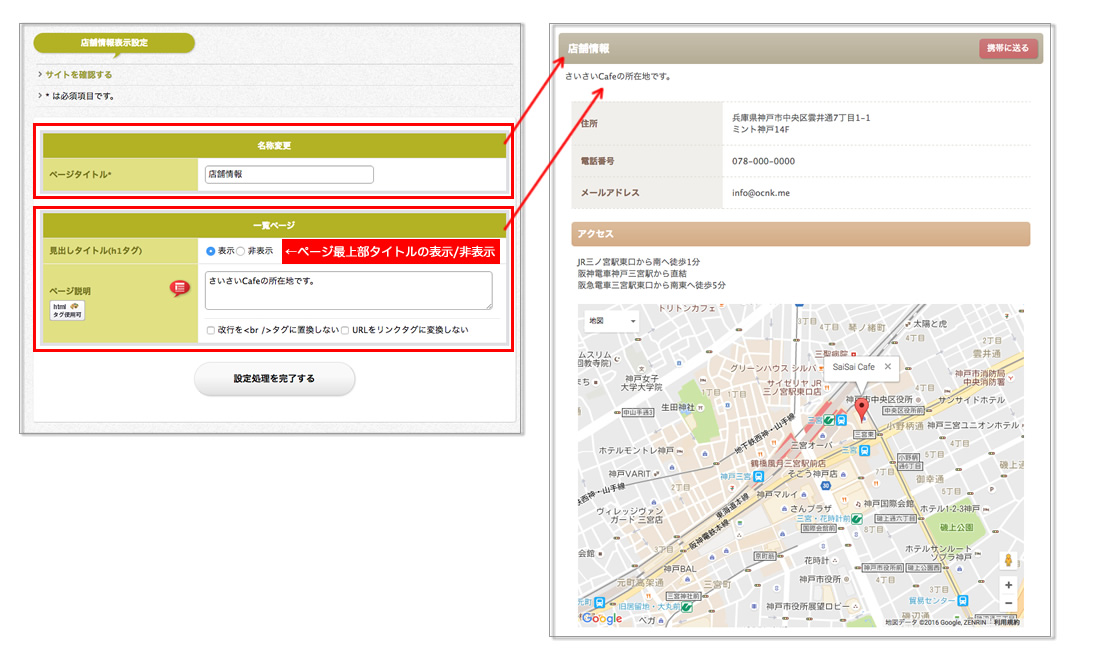This screenshot has height=663, width=1100.
Task: Click the 078-000-0000 phone number
Action: coord(763,161)
